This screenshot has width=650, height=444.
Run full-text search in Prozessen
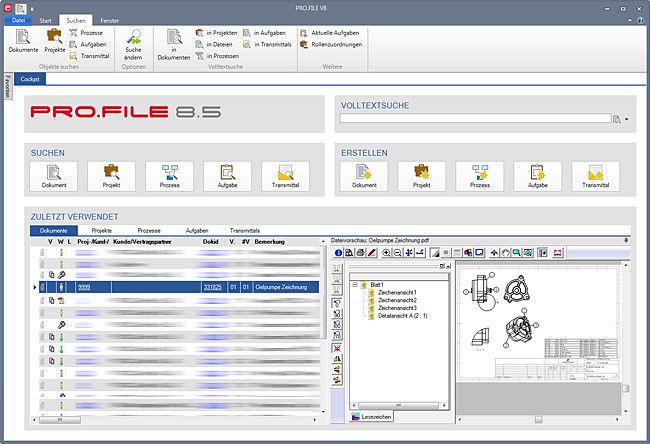click(217, 56)
